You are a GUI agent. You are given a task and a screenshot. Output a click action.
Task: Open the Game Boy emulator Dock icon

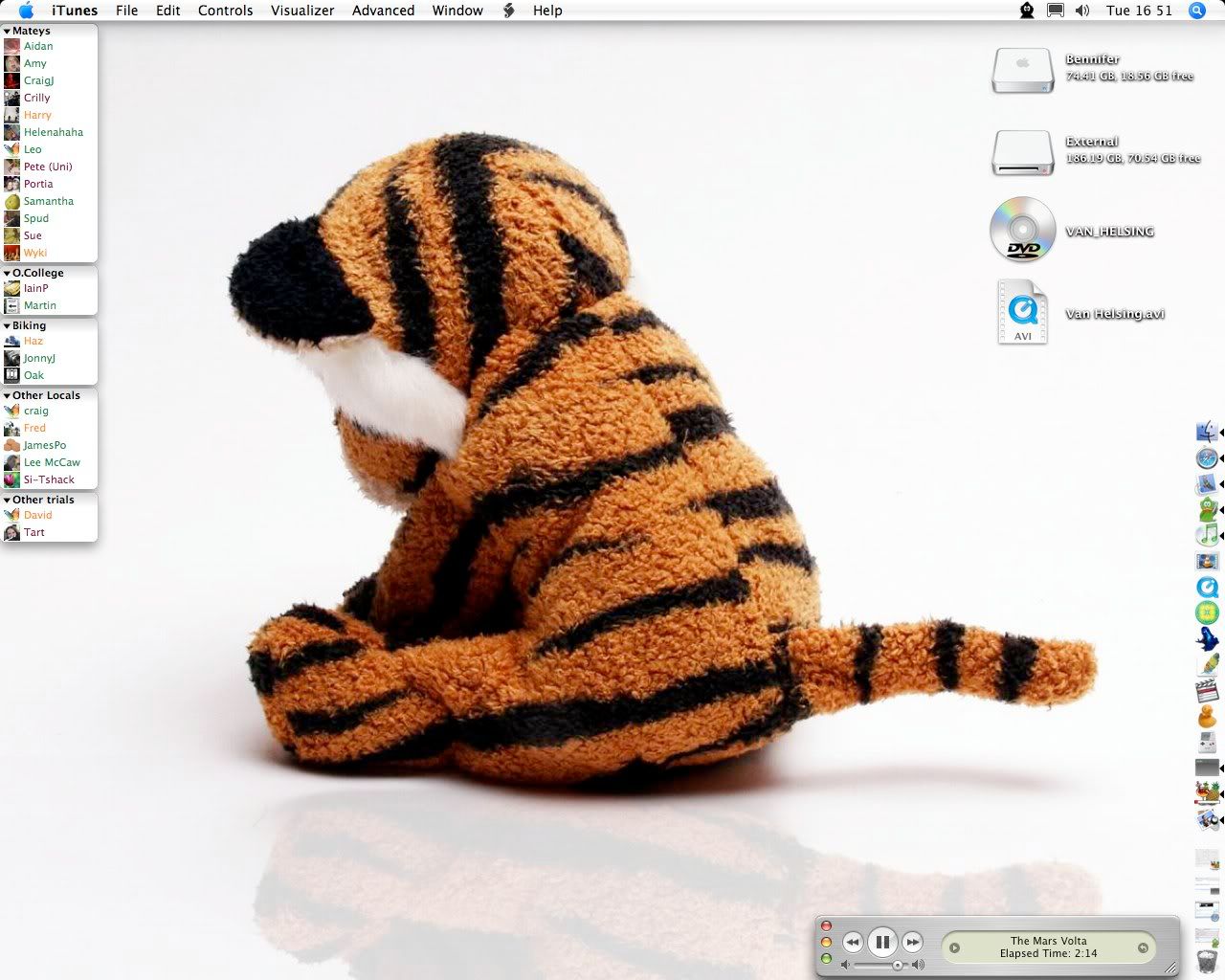pyautogui.click(x=1207, y=742)
